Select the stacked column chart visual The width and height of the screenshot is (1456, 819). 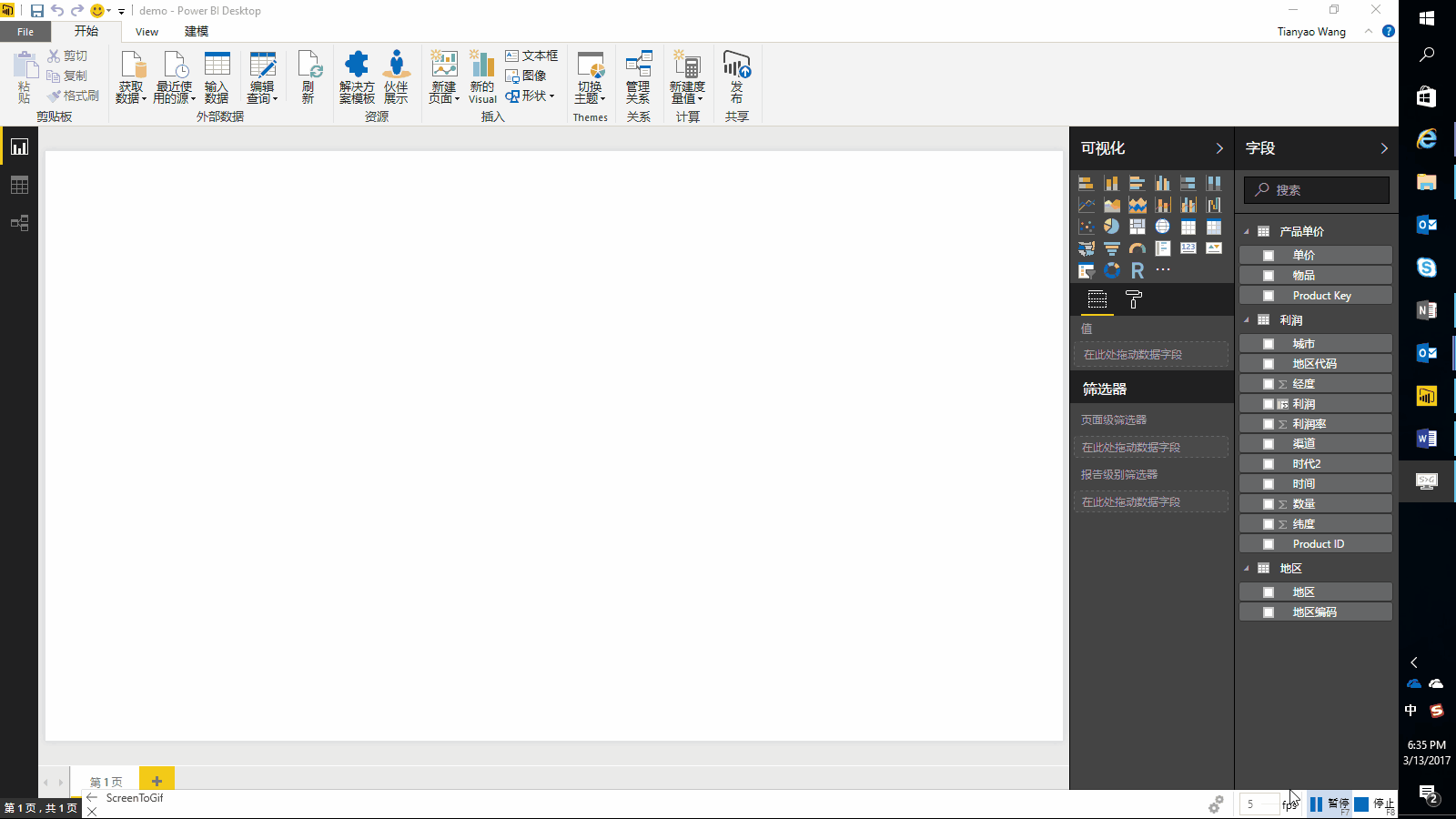(1111, 183)
